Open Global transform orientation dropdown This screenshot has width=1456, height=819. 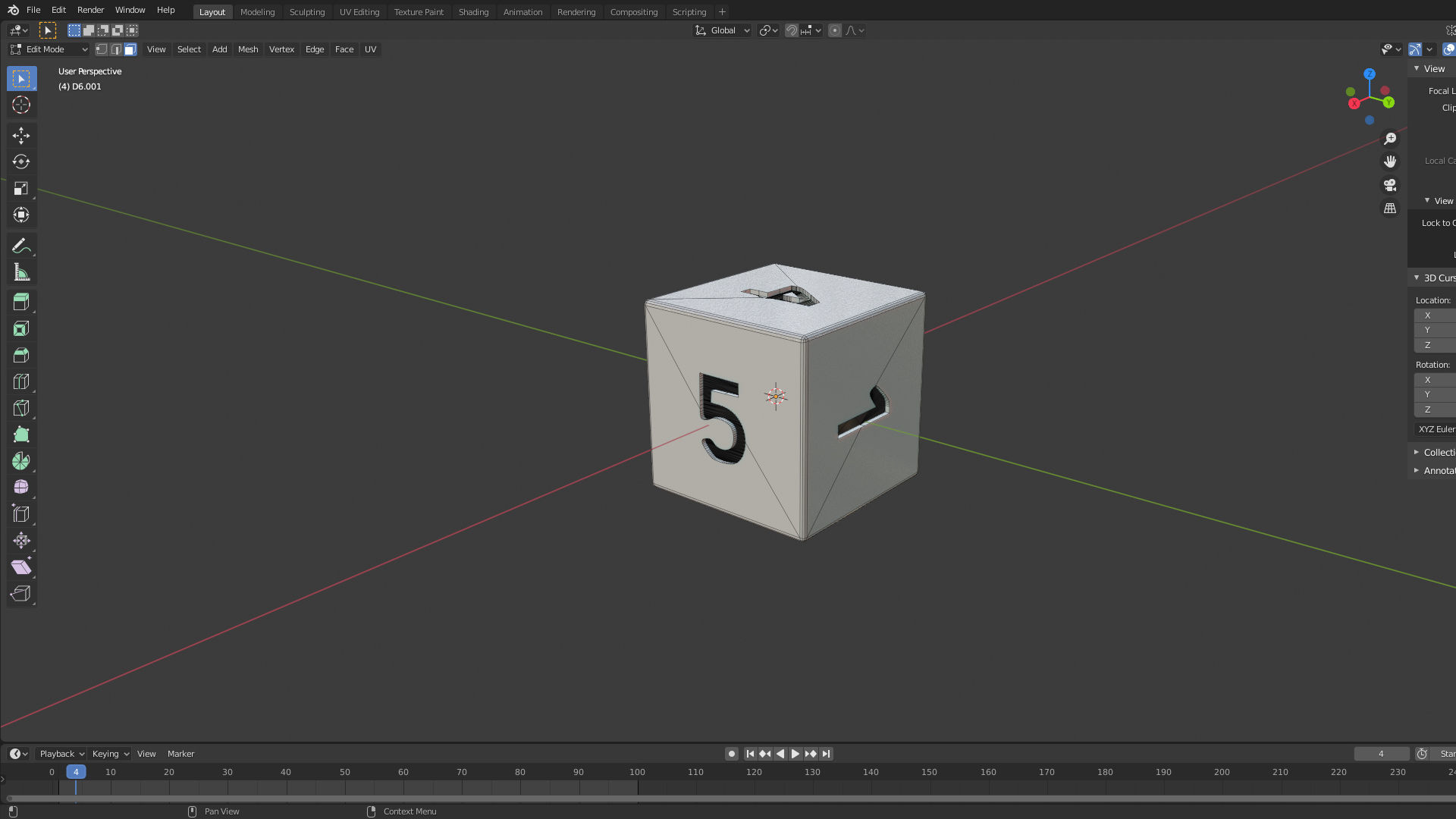tap(723, 30)
